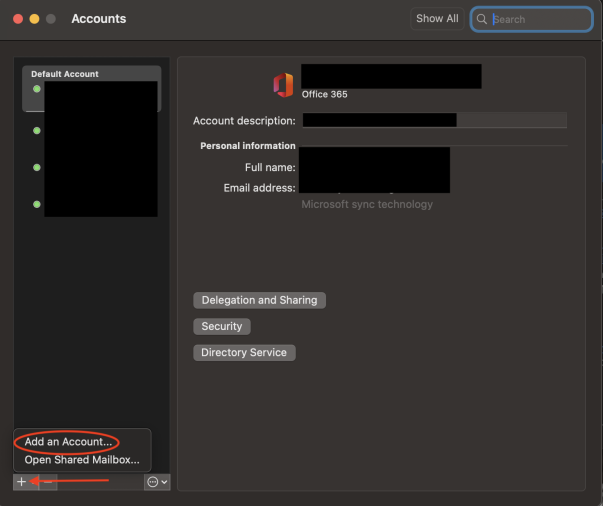Minimize the Accounts window
Screen dimensions: 603x506
[x=34, y=19]
